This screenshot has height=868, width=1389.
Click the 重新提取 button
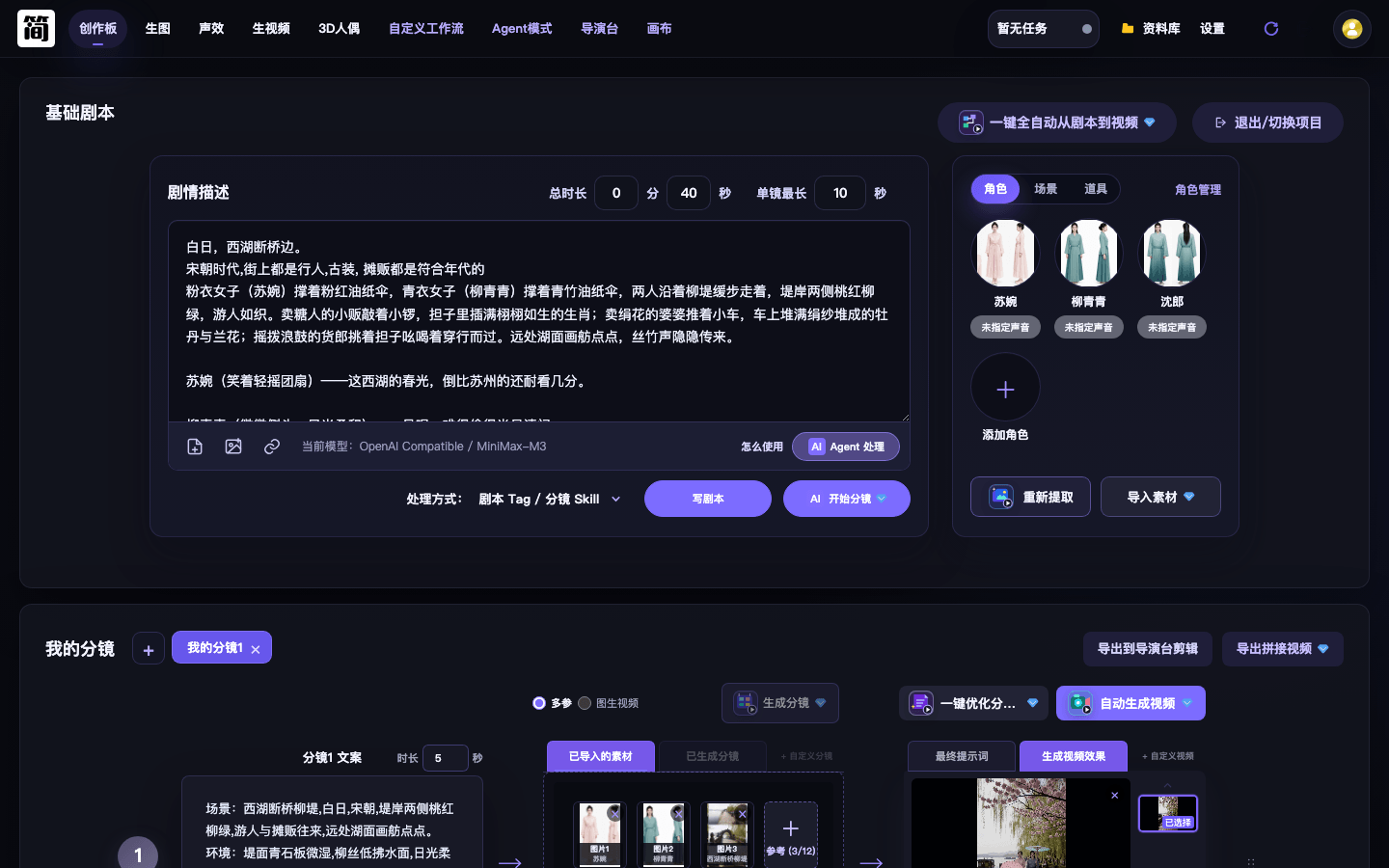1030,497
